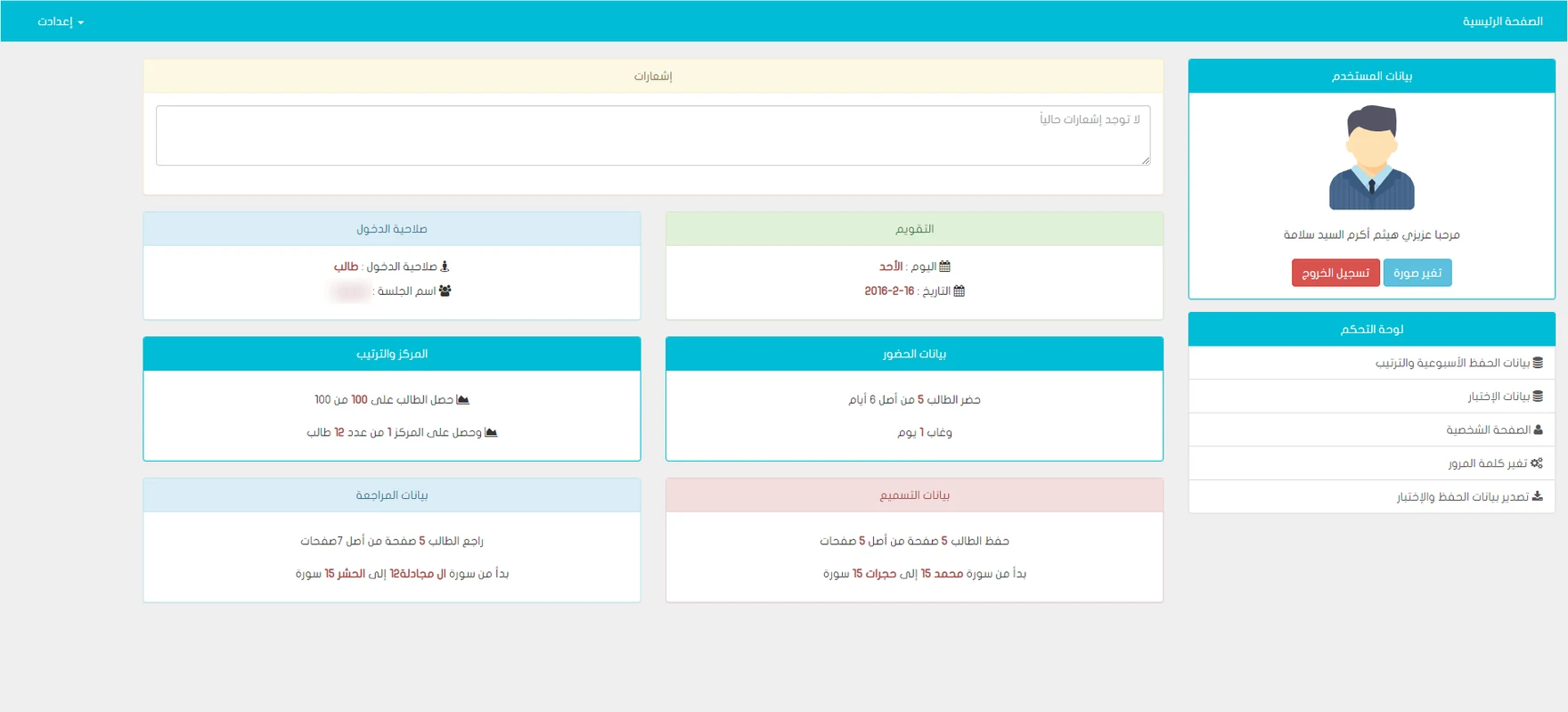Click inside the notifications text area

point(653,135)
